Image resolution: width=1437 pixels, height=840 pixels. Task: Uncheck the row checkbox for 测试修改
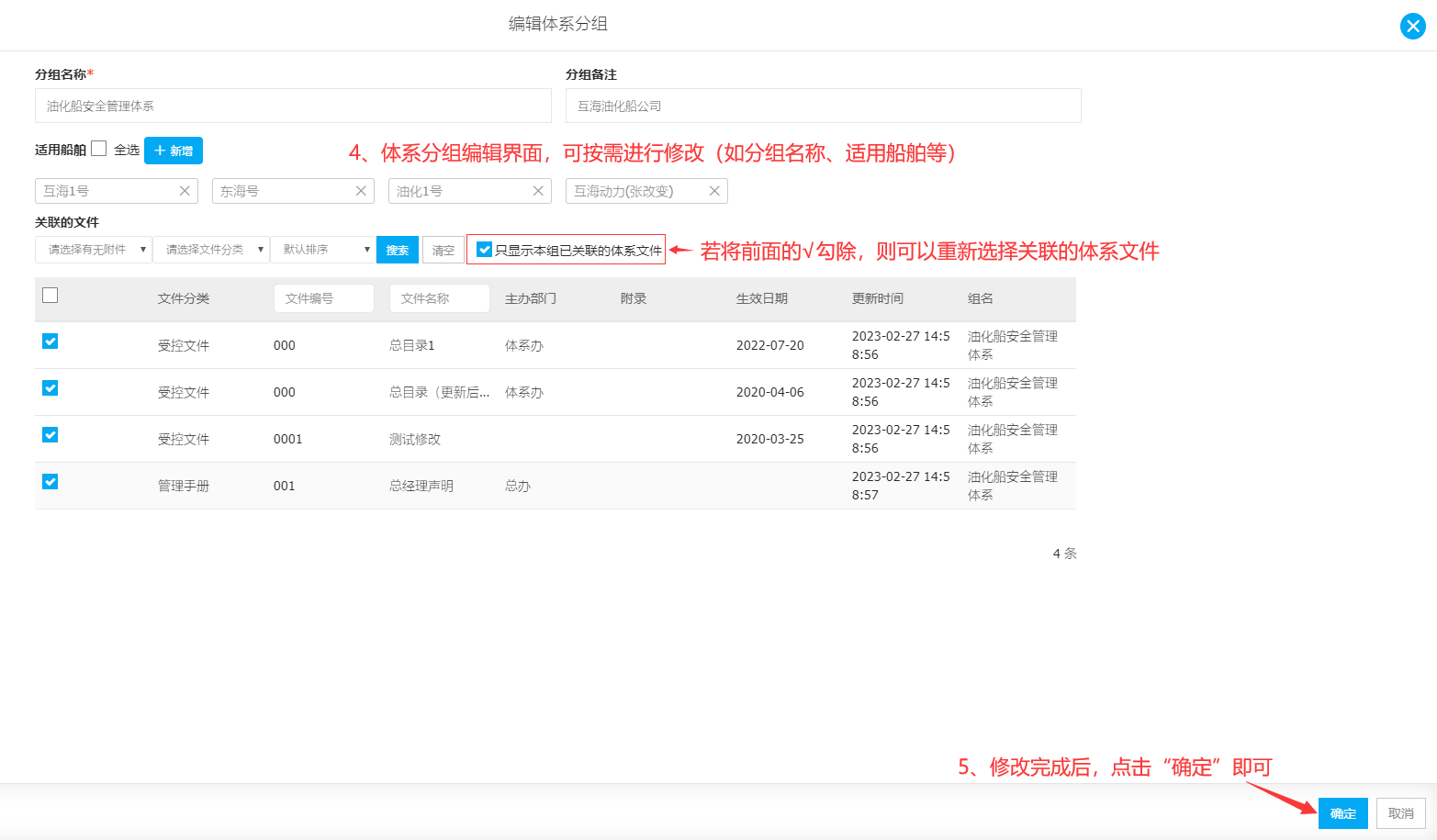click(51, 435)
